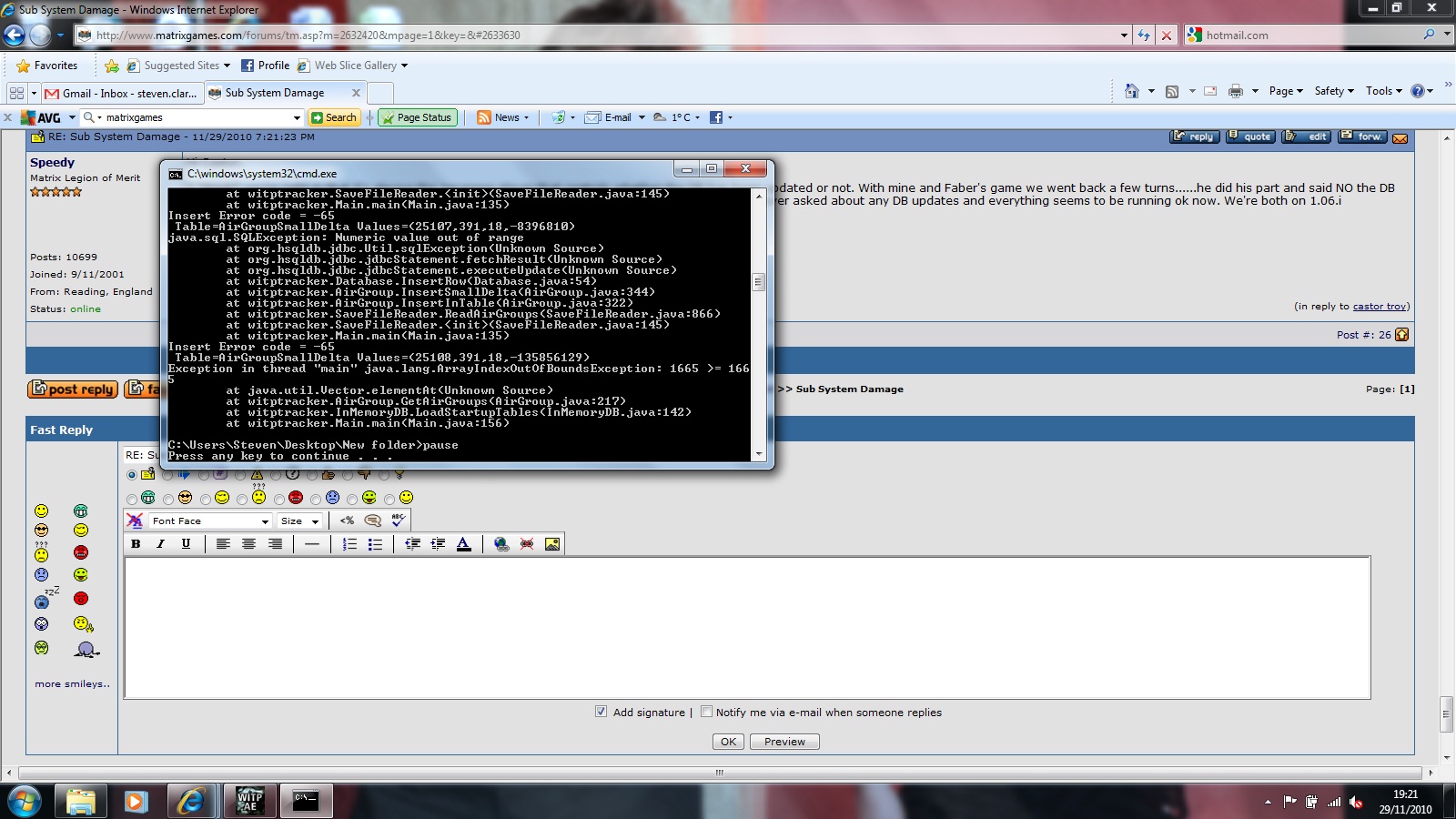Screen dimensions: 1456x819
Task: Select the confused ??? smiley radio button
Action: [242, 499]
